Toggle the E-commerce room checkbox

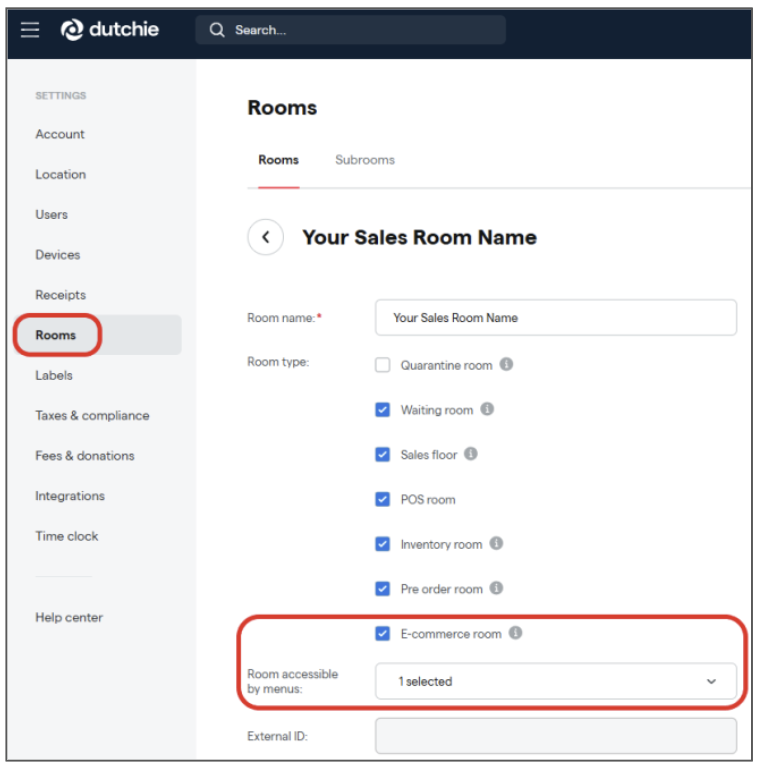[382, 633]
